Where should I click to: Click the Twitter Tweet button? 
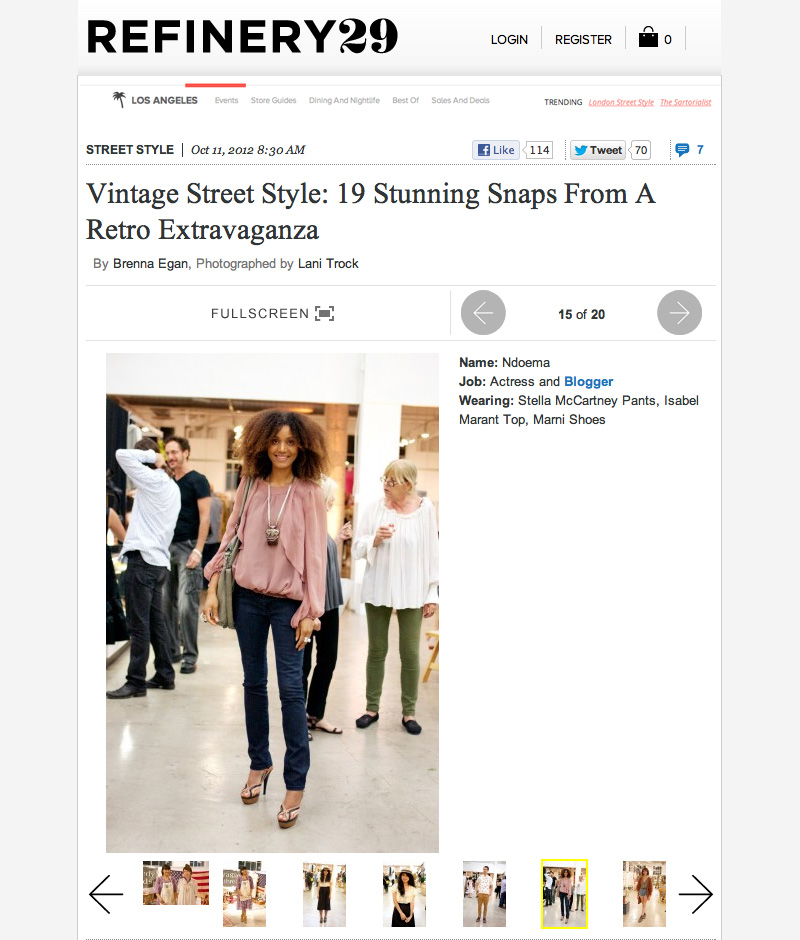click(x=598, y=150)
